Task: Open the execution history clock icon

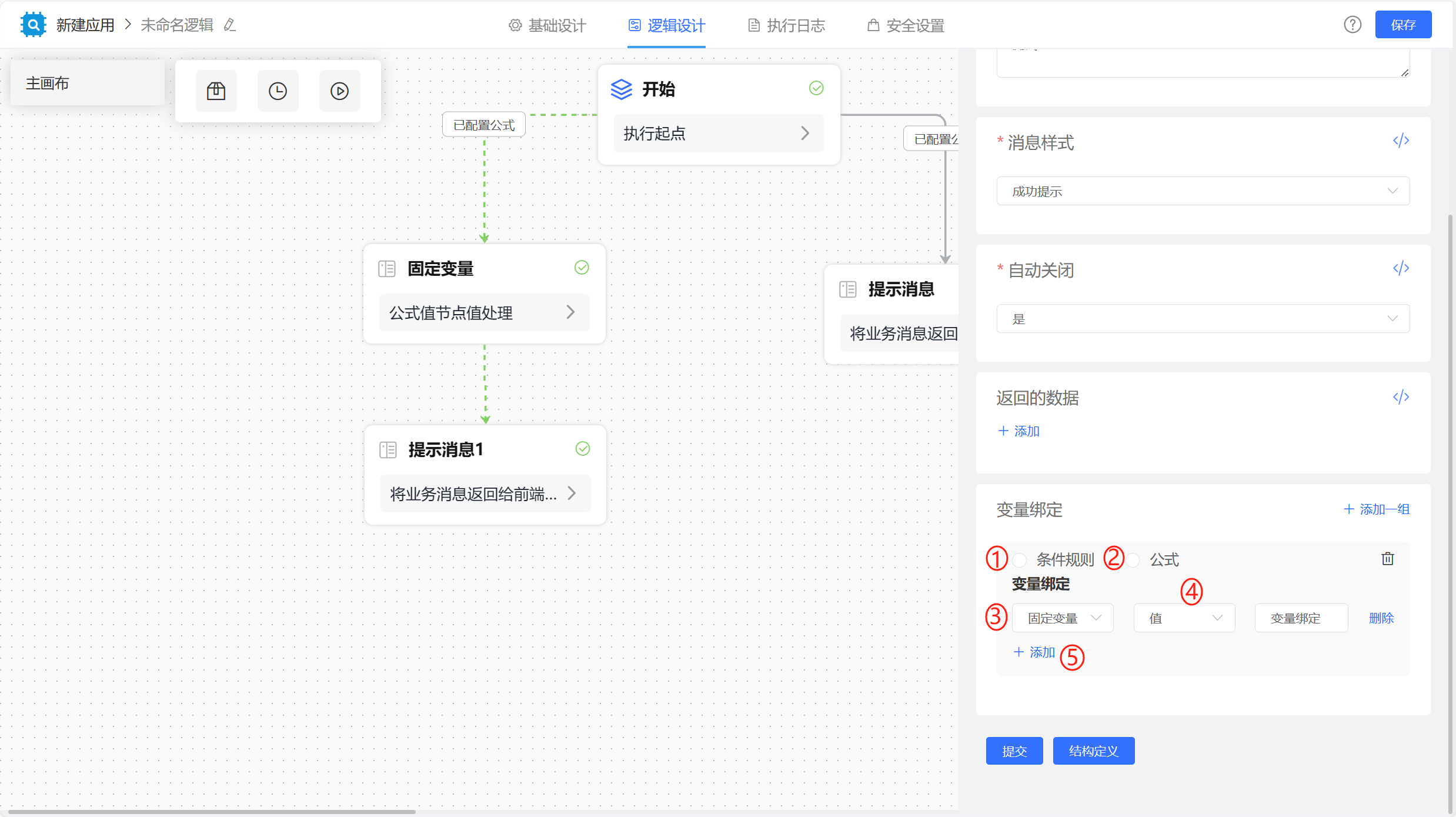Action: pyautogui.click(x=278, y=91)
